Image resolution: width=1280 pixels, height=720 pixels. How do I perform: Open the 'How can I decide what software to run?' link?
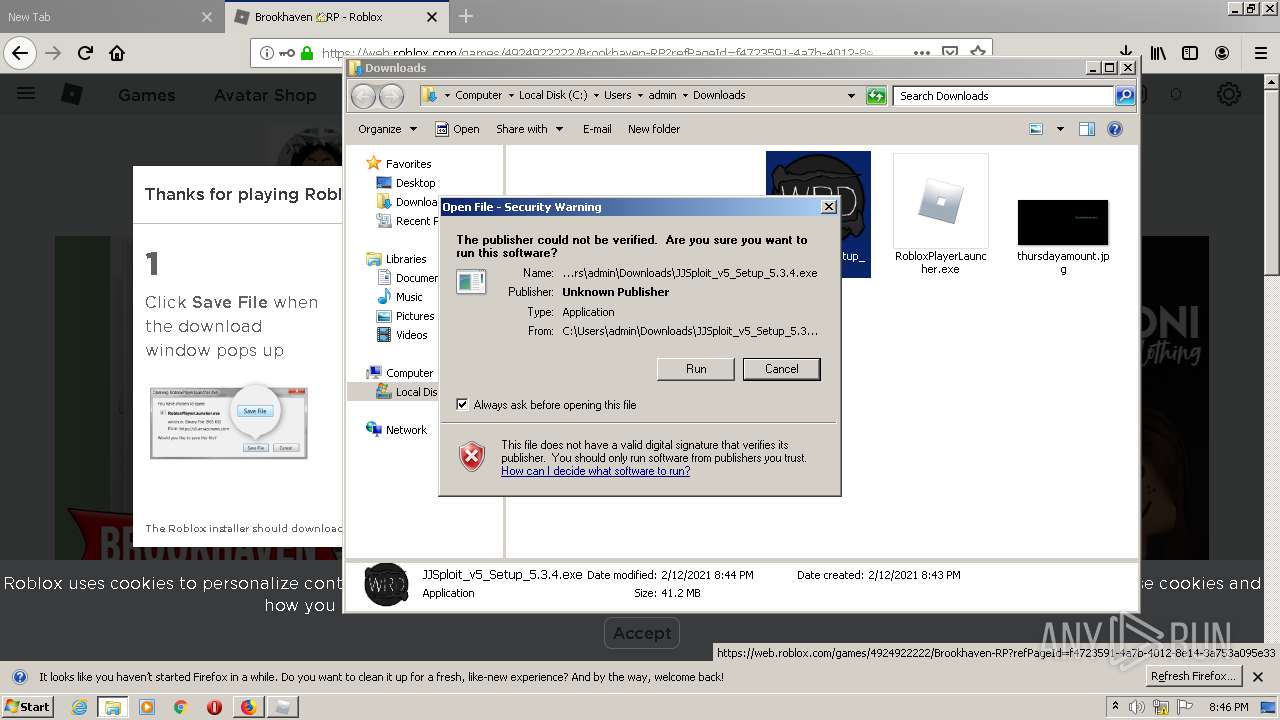tap(595, 471)
